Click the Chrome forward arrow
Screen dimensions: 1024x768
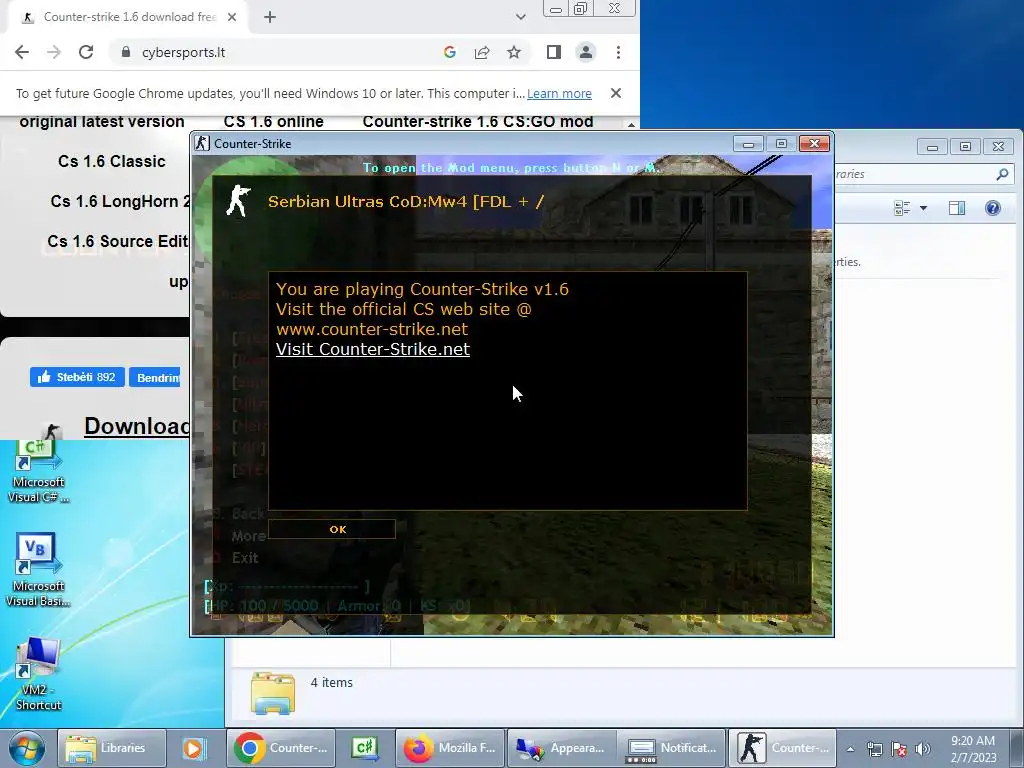[x=54, y=52]
